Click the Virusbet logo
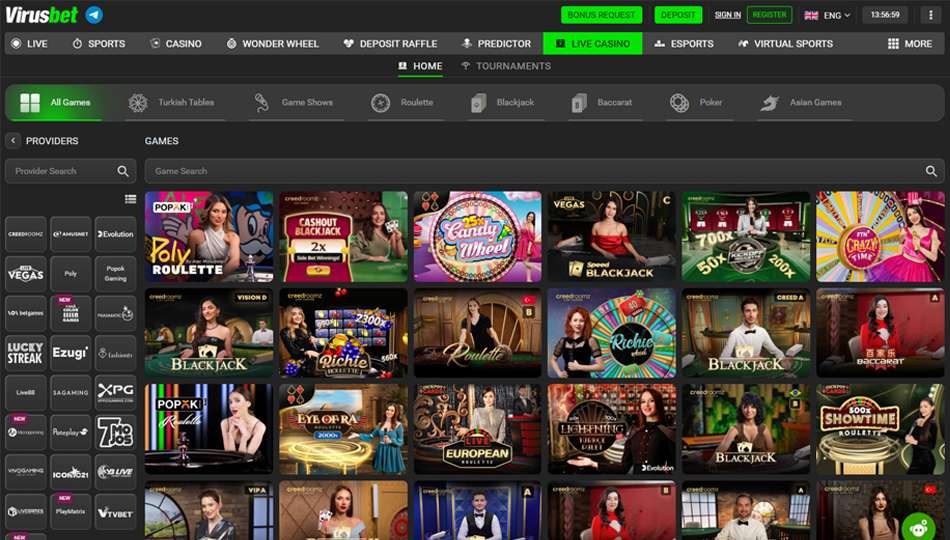Screen dimensions: 950x540 41,15
